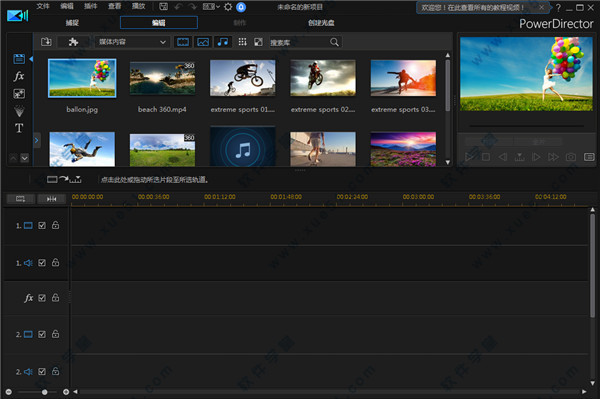Open the Title Room T icon

19,128
